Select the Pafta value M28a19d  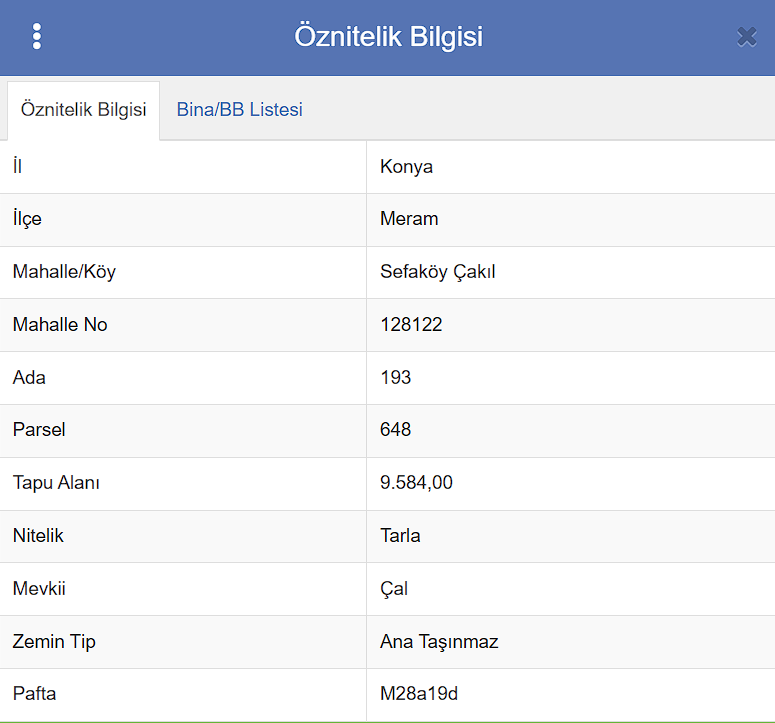[x=419, y=694]
